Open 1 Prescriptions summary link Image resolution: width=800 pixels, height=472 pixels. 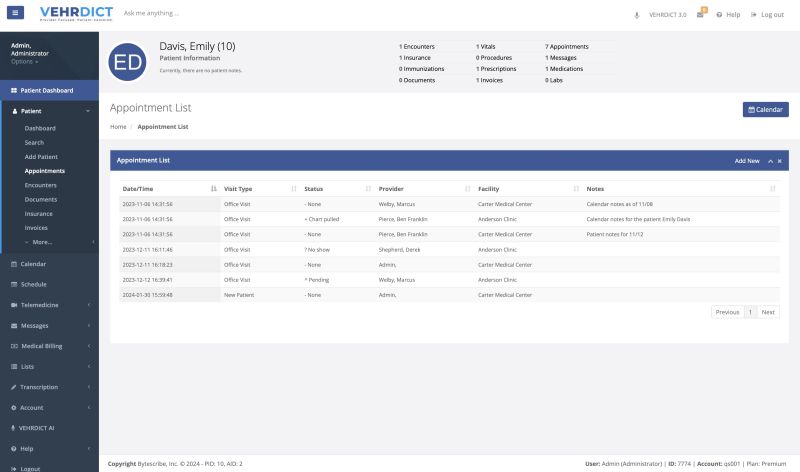pos(496,69)
